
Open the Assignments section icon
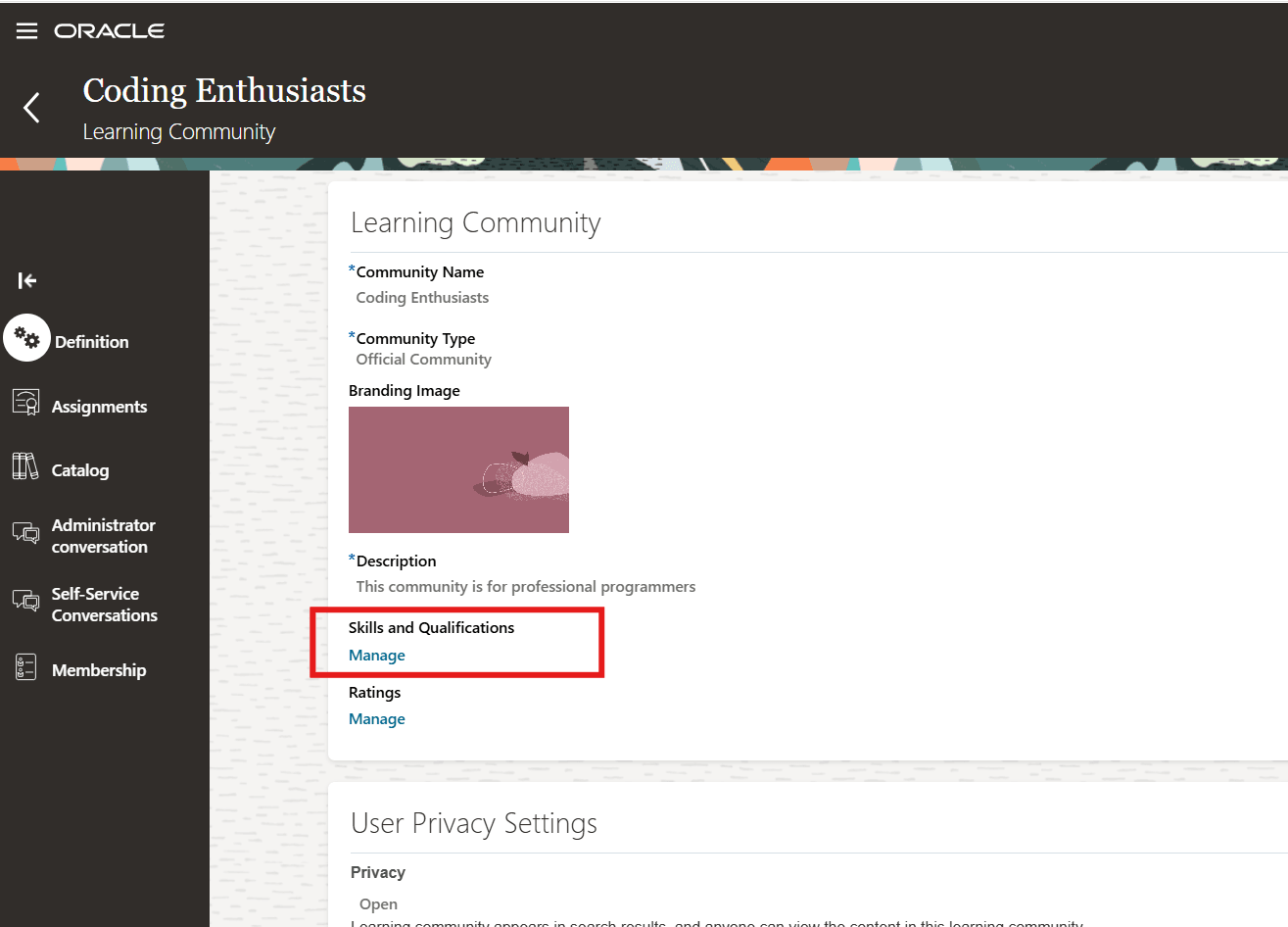(x=26, y=405)
